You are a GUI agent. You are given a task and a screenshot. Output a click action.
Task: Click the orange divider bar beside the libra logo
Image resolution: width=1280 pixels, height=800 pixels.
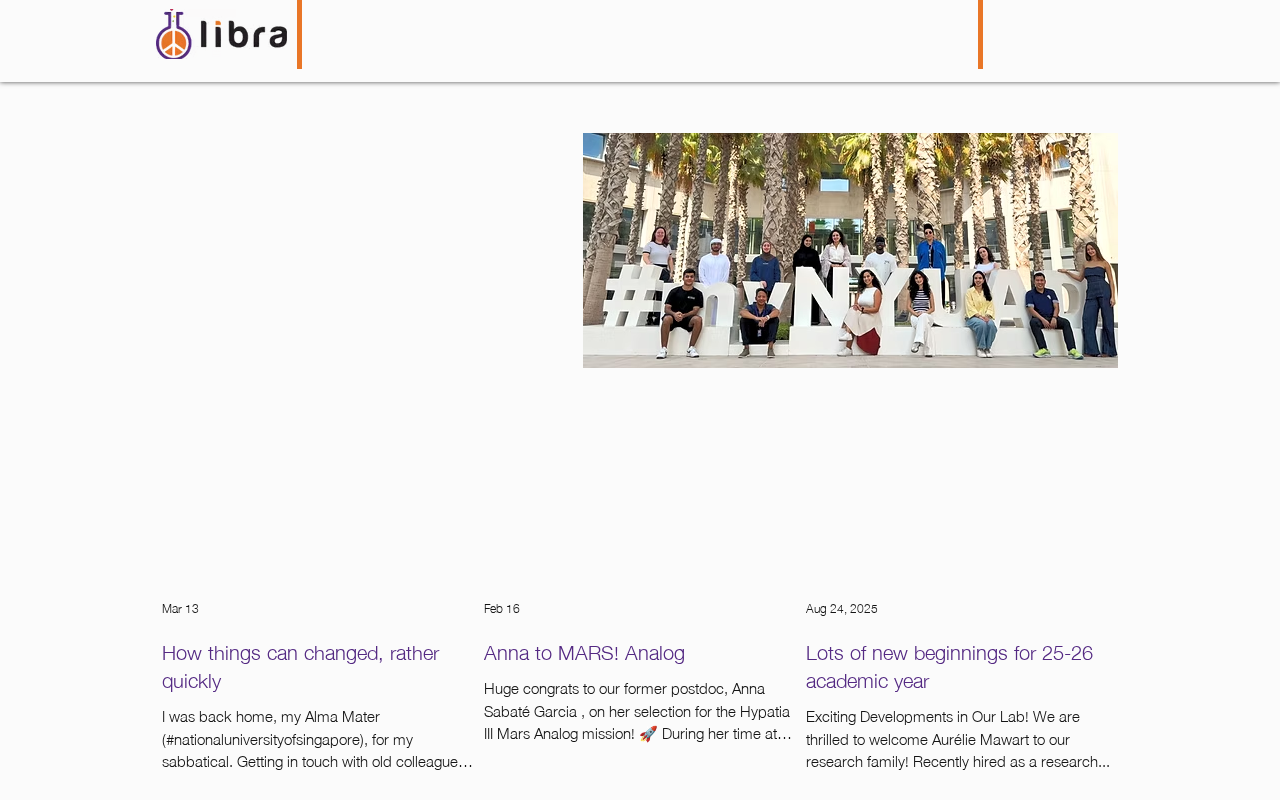pyautogui.click(x=299, y=34)
